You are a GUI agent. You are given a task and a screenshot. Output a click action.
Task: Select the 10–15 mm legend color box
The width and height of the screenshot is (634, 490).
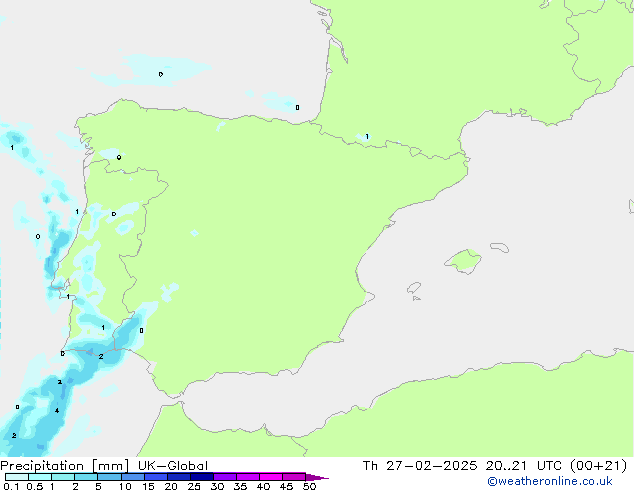[132, 477]
